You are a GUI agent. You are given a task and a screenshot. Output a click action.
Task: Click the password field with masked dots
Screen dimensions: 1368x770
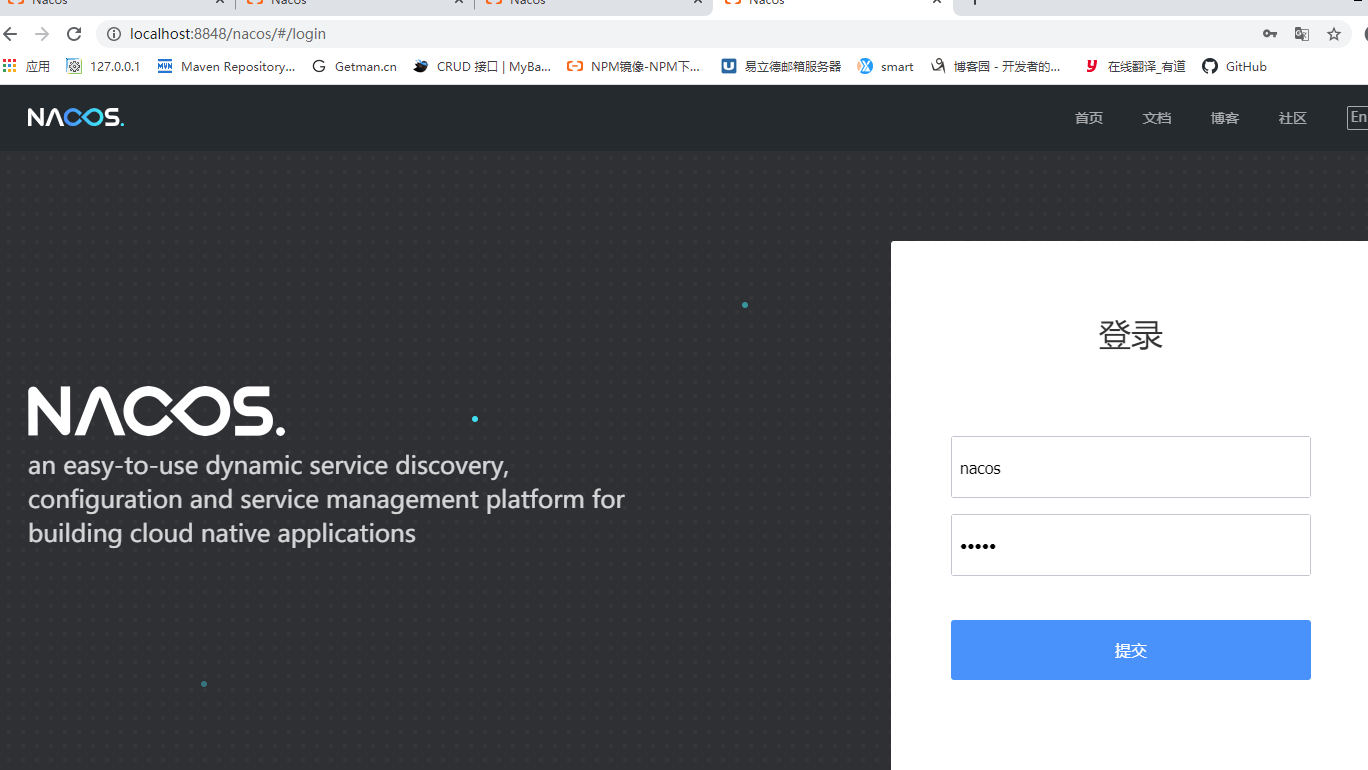[x=1131, y=545]
